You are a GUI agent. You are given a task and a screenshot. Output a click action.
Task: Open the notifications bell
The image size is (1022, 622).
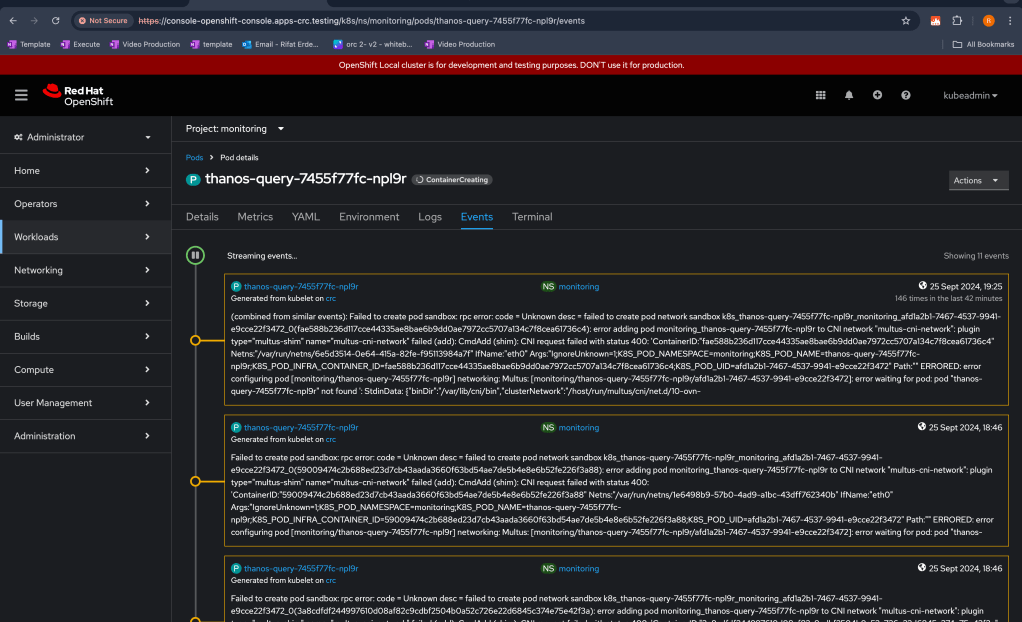pyautogui.click(x=849, y=95)
